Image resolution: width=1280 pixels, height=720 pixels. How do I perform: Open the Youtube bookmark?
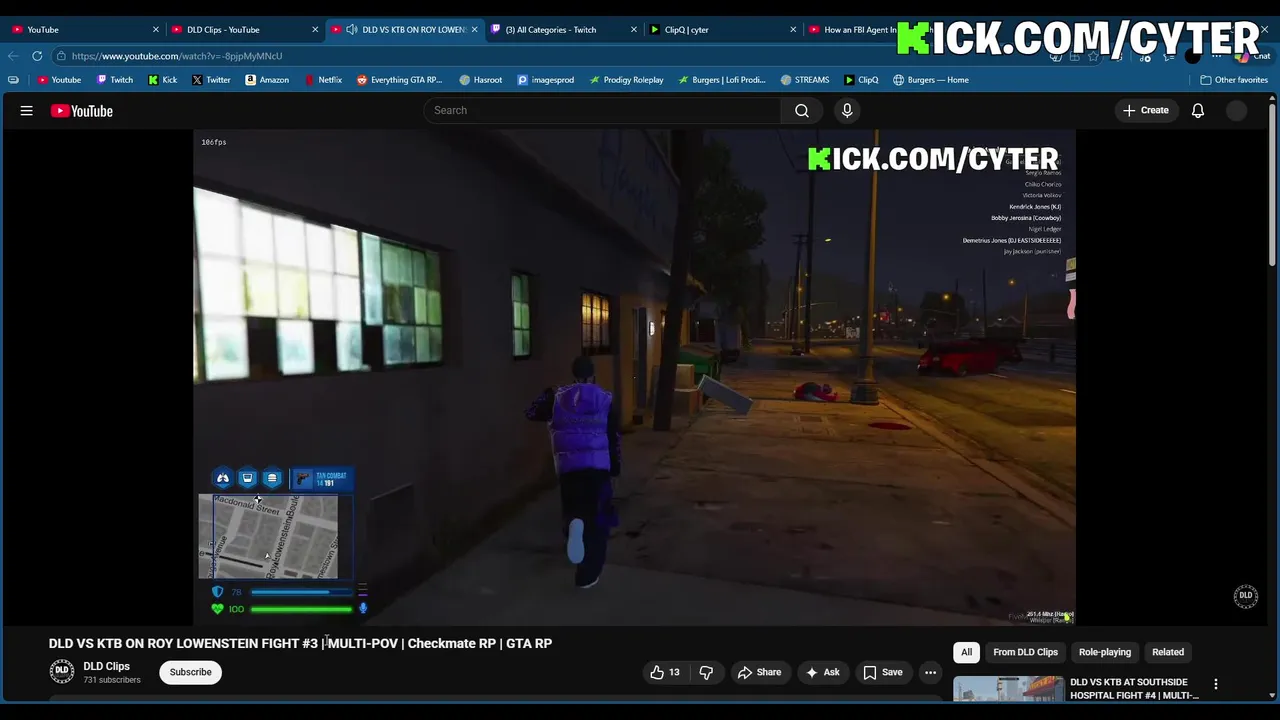pyautogui.click(x=59, y=80)
